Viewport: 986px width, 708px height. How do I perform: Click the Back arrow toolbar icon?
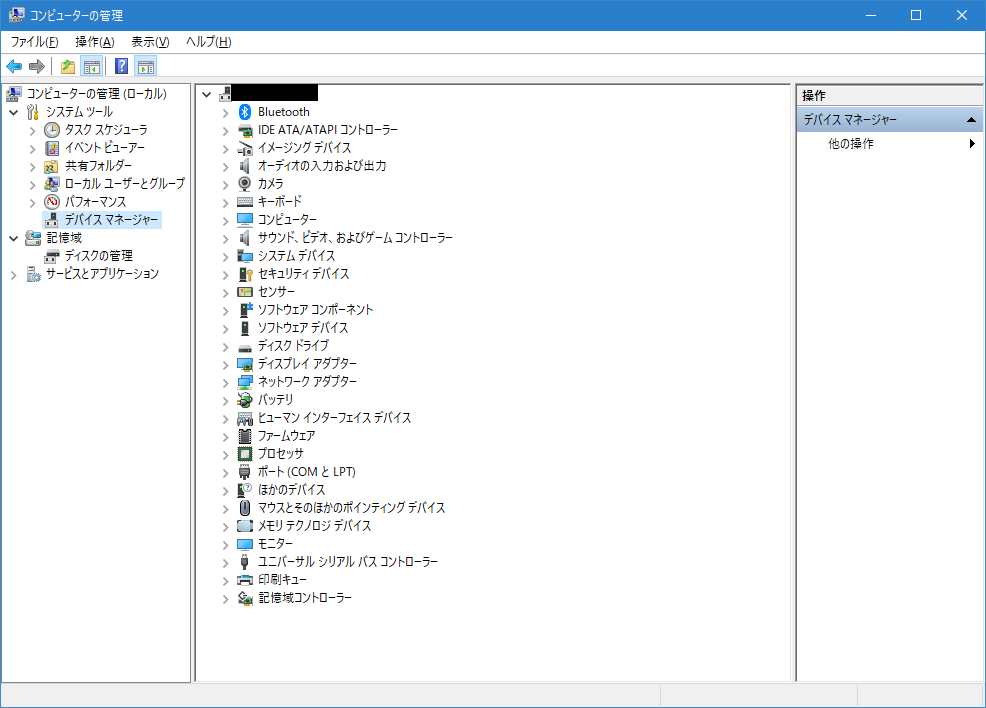(x=14, y=67)
